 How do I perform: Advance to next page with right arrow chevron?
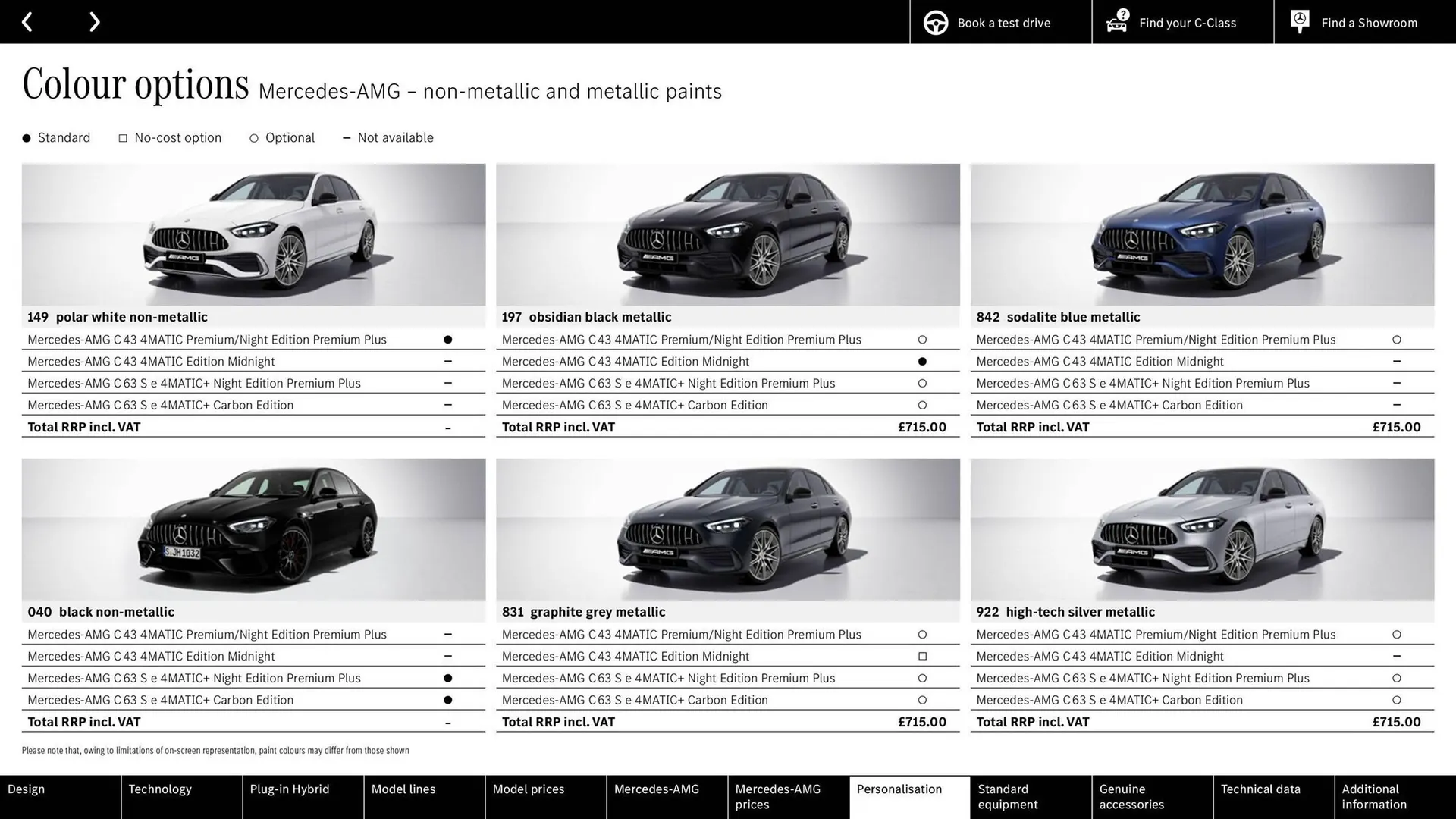click(94, 21)
